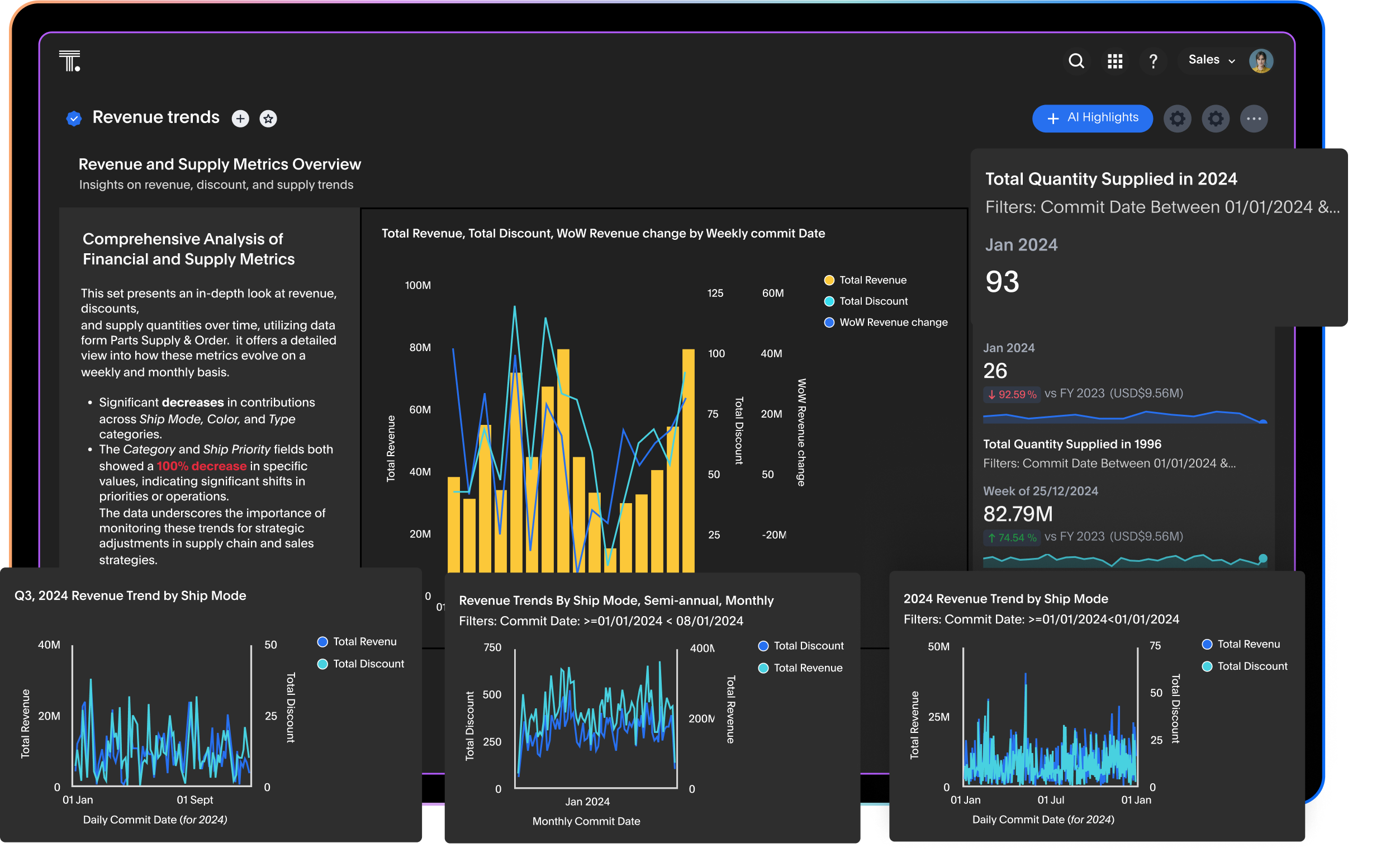Open the profile avatar menu
This screenshot has width=1400, height=852.
point(1261,60)
